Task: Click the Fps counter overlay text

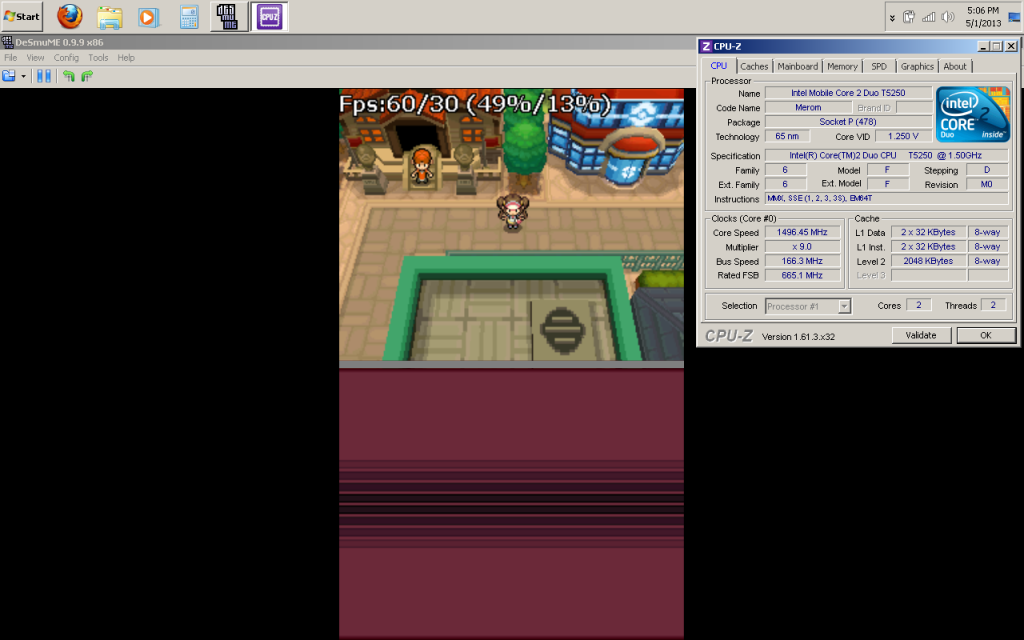Action: 475,103
